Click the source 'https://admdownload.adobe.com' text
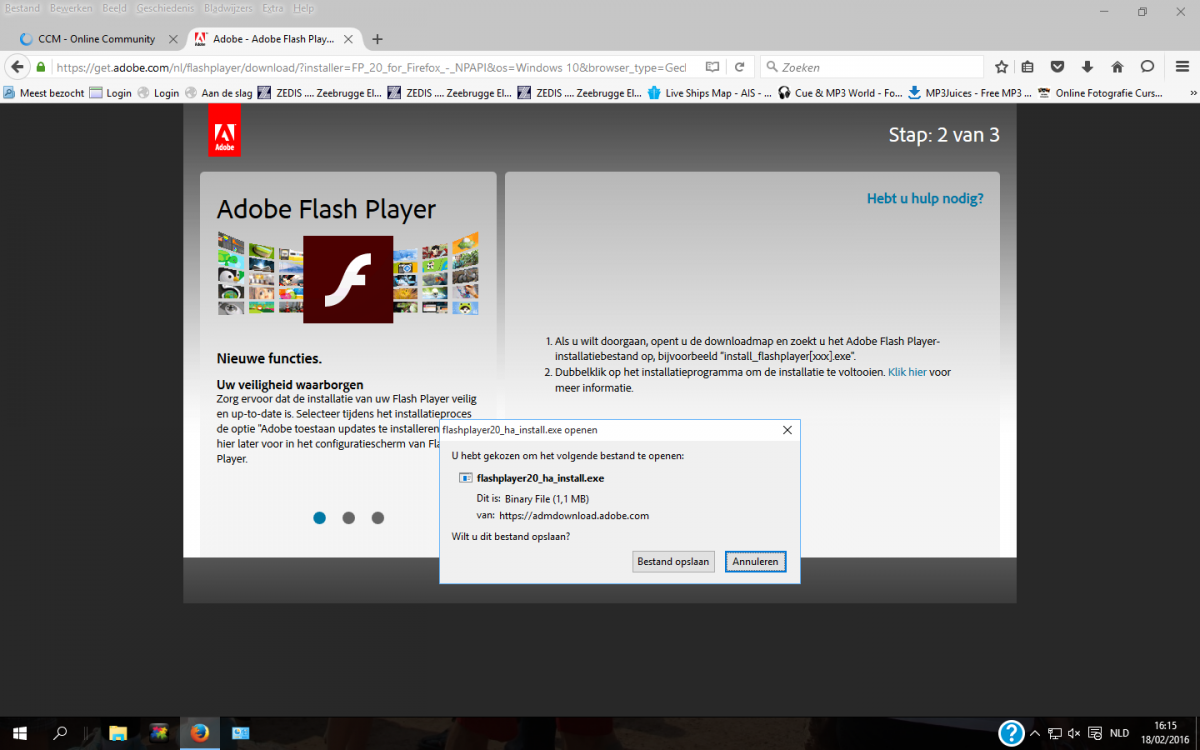Viewport: 1200px width, 750px height. (574, 516)
